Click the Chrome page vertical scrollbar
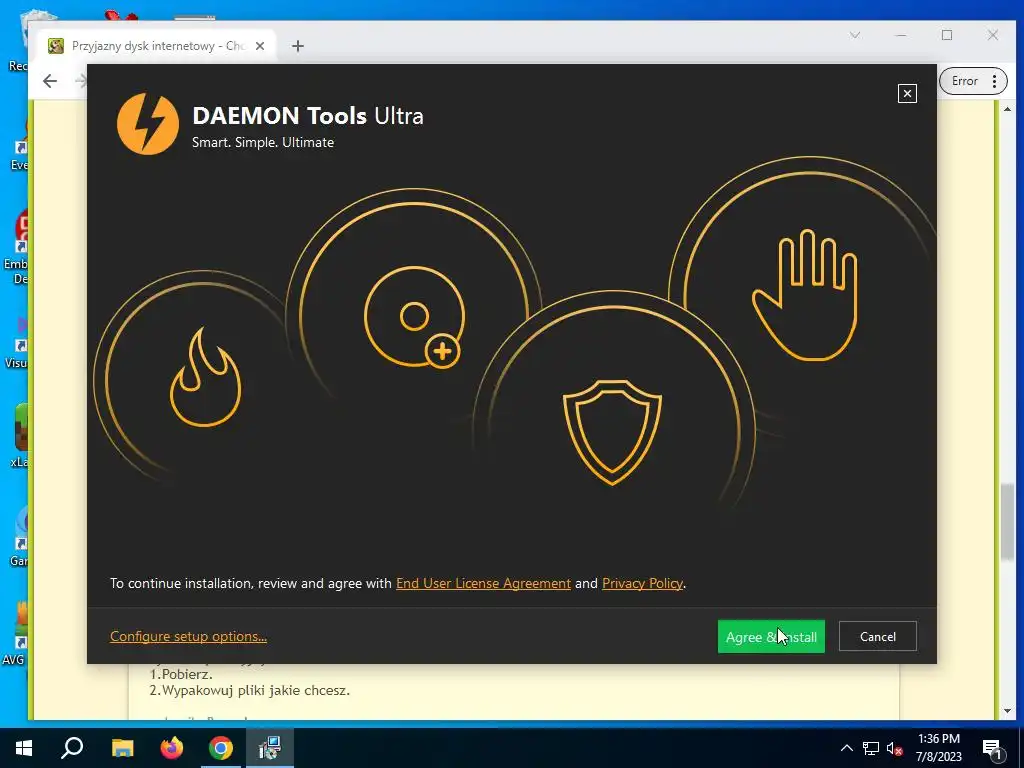The image size is (1024, 768). click(1007, 521)
